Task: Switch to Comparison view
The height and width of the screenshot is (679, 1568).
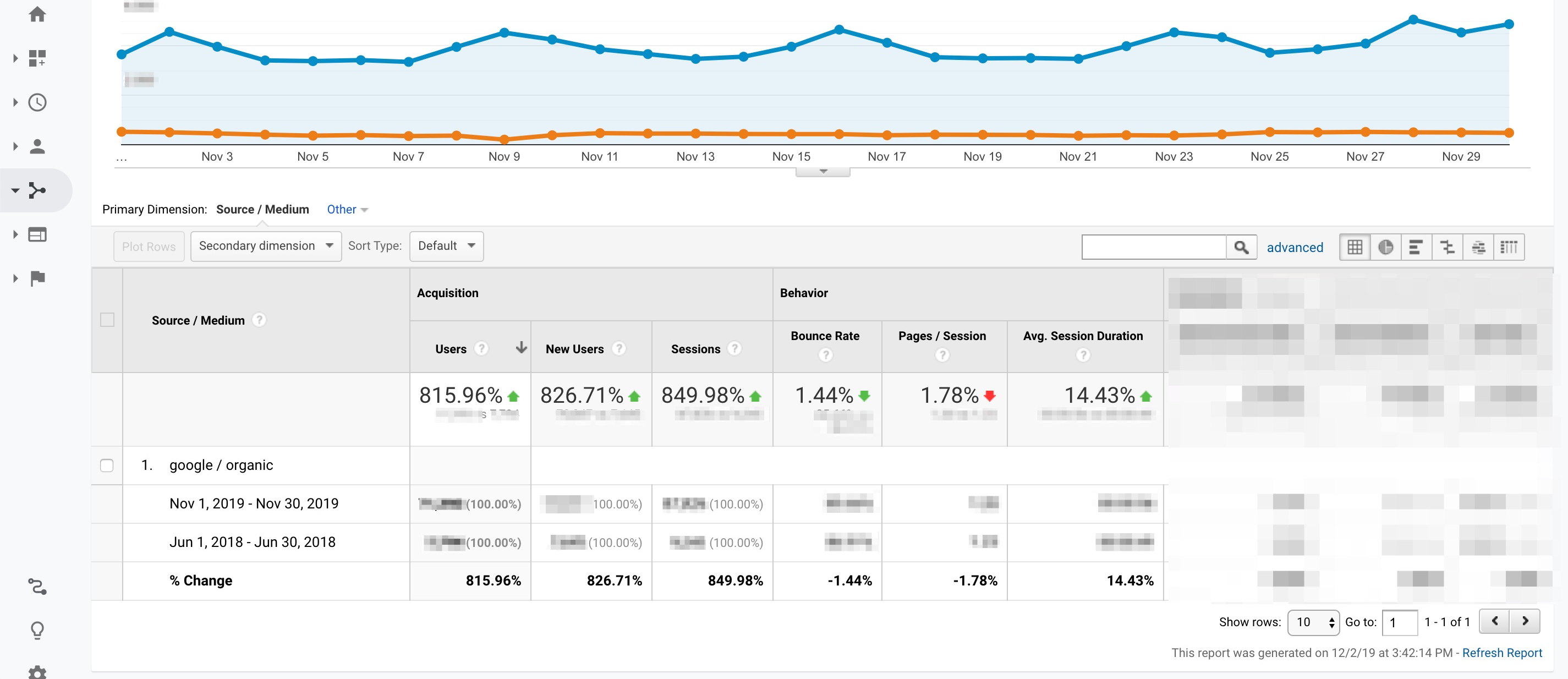Action: pyautogui.click(x=1448, y=247)
